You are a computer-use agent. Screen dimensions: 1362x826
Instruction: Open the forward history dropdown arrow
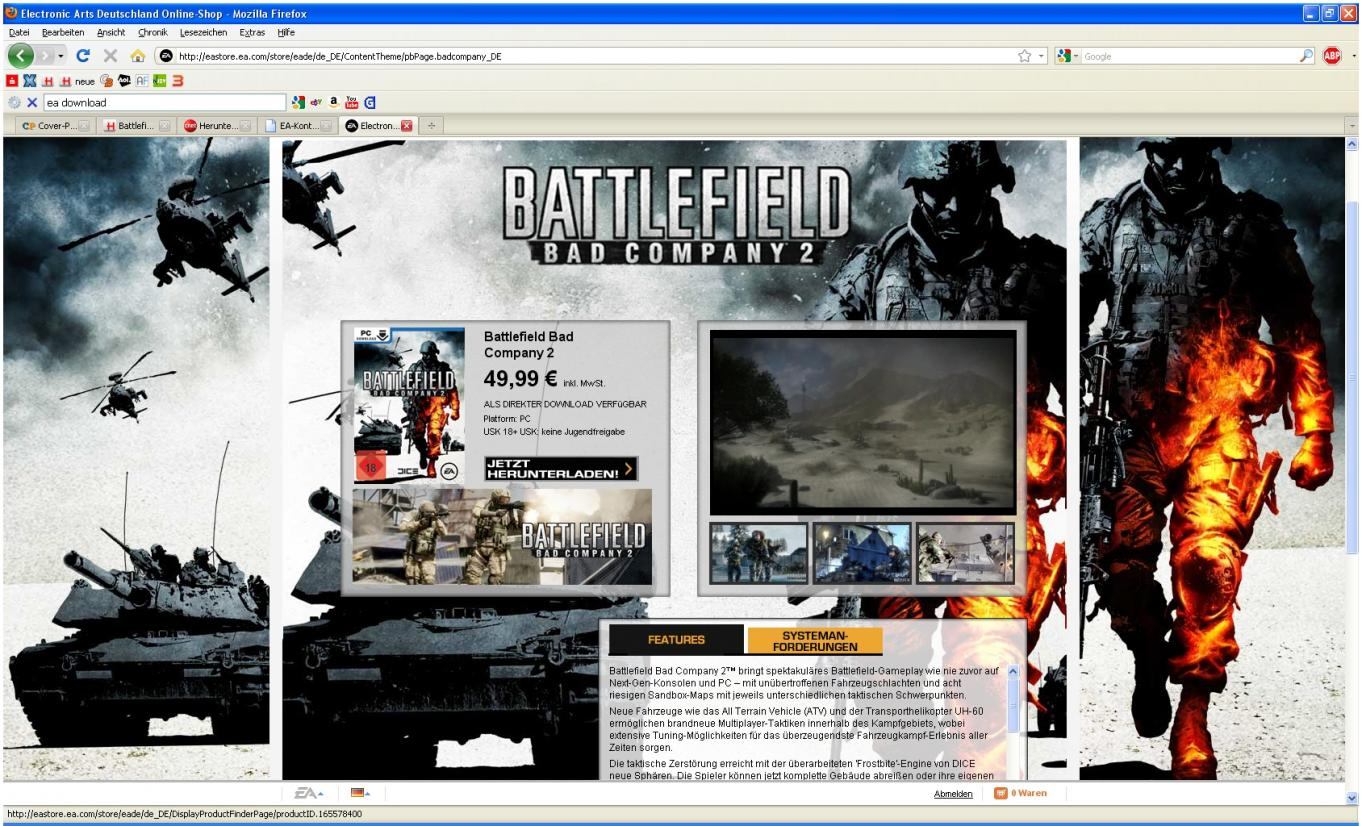(59, 57)
